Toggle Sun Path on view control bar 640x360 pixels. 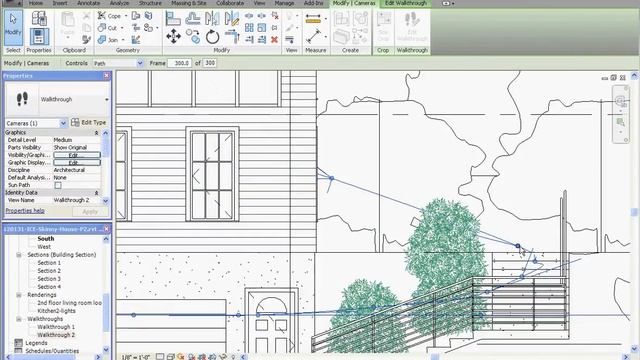tap(181, 357)
